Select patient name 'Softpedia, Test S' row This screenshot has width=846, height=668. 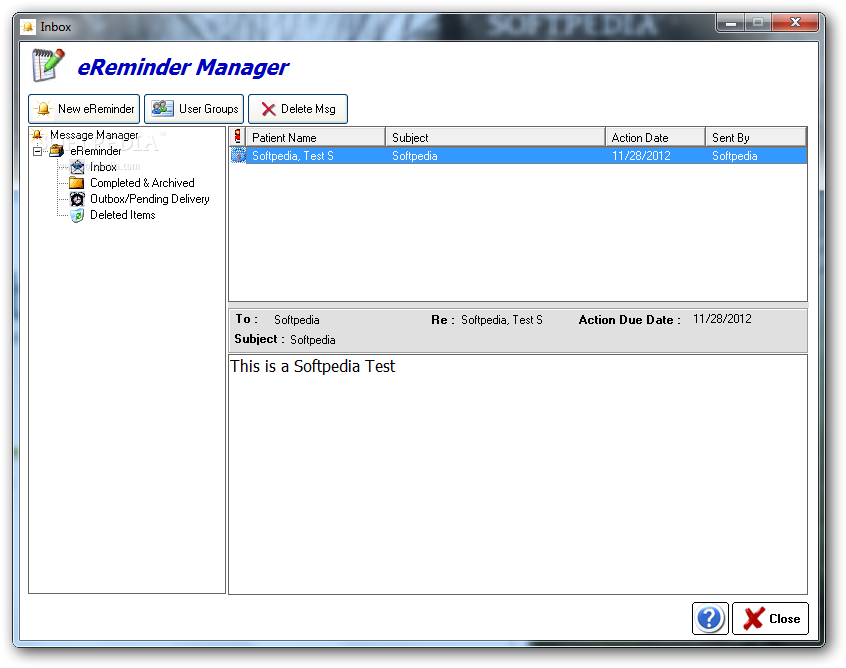click(293, 156)
